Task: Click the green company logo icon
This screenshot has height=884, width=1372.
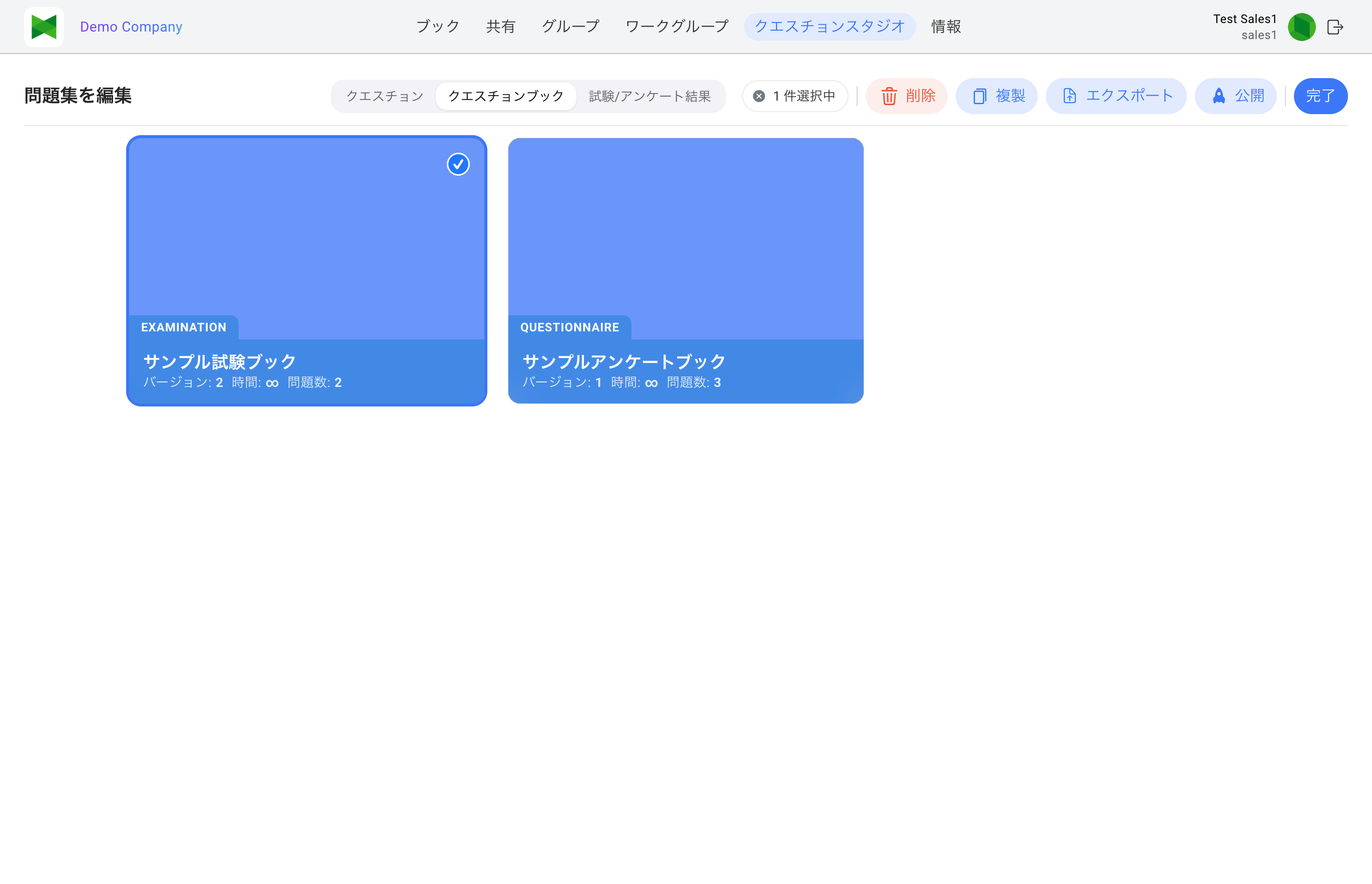Action: click(44, 27)
